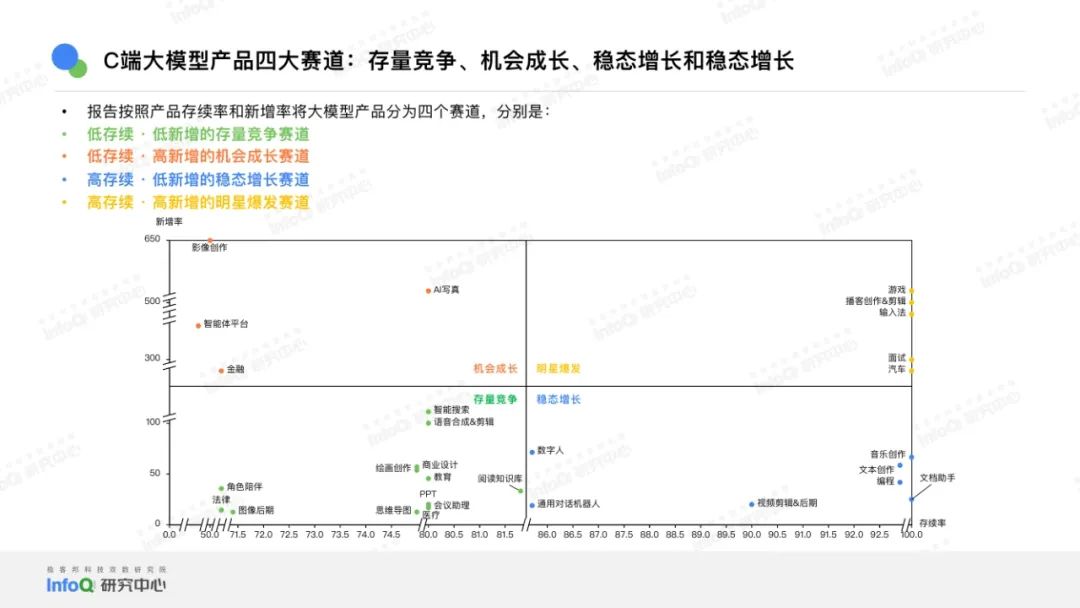Click the 思维导图 data label
The image size is (1080, 608).
pyautogui.click(x=393, y=510)
